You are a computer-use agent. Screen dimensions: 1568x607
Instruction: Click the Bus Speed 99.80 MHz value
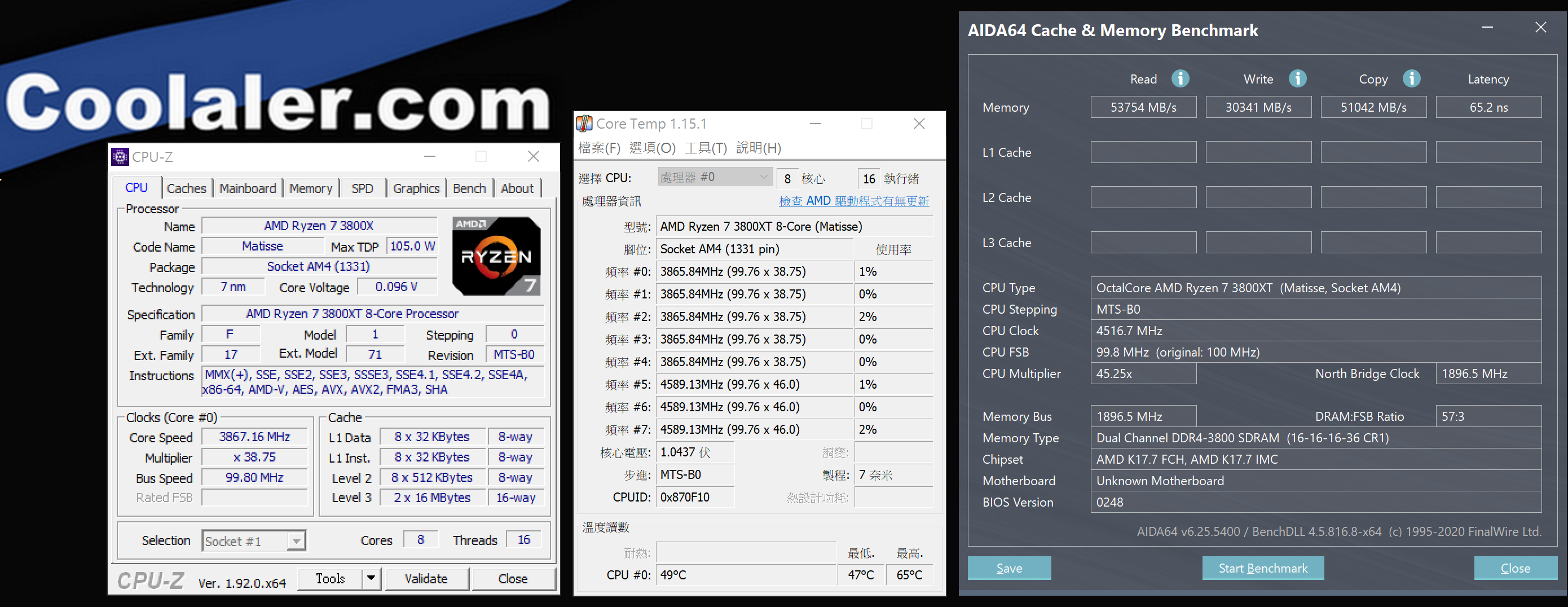(254, 477)
